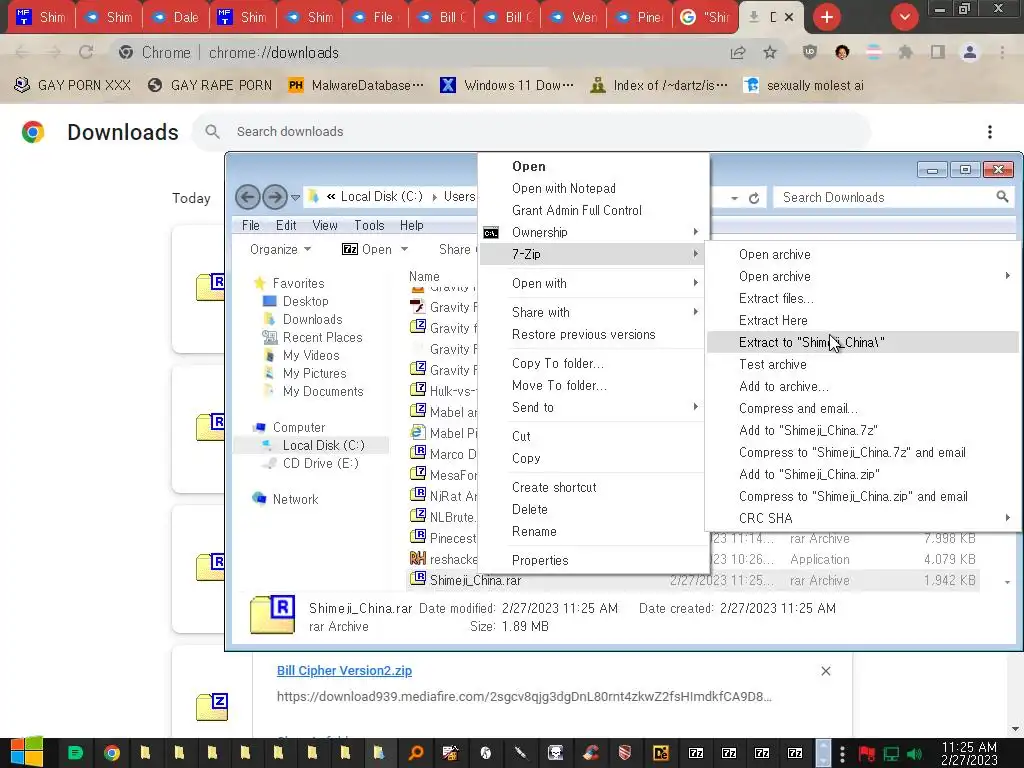
Task: Open the Explorer File menu
Action: pos(251,225)
